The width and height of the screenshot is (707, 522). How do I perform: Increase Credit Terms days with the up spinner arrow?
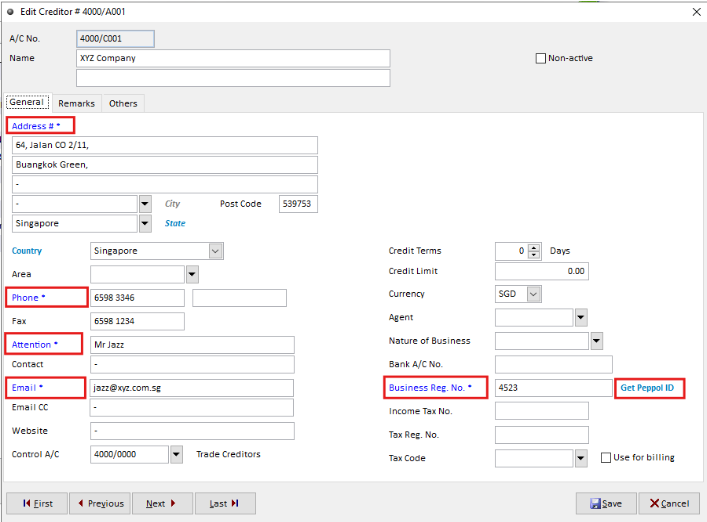coord(534,247)
